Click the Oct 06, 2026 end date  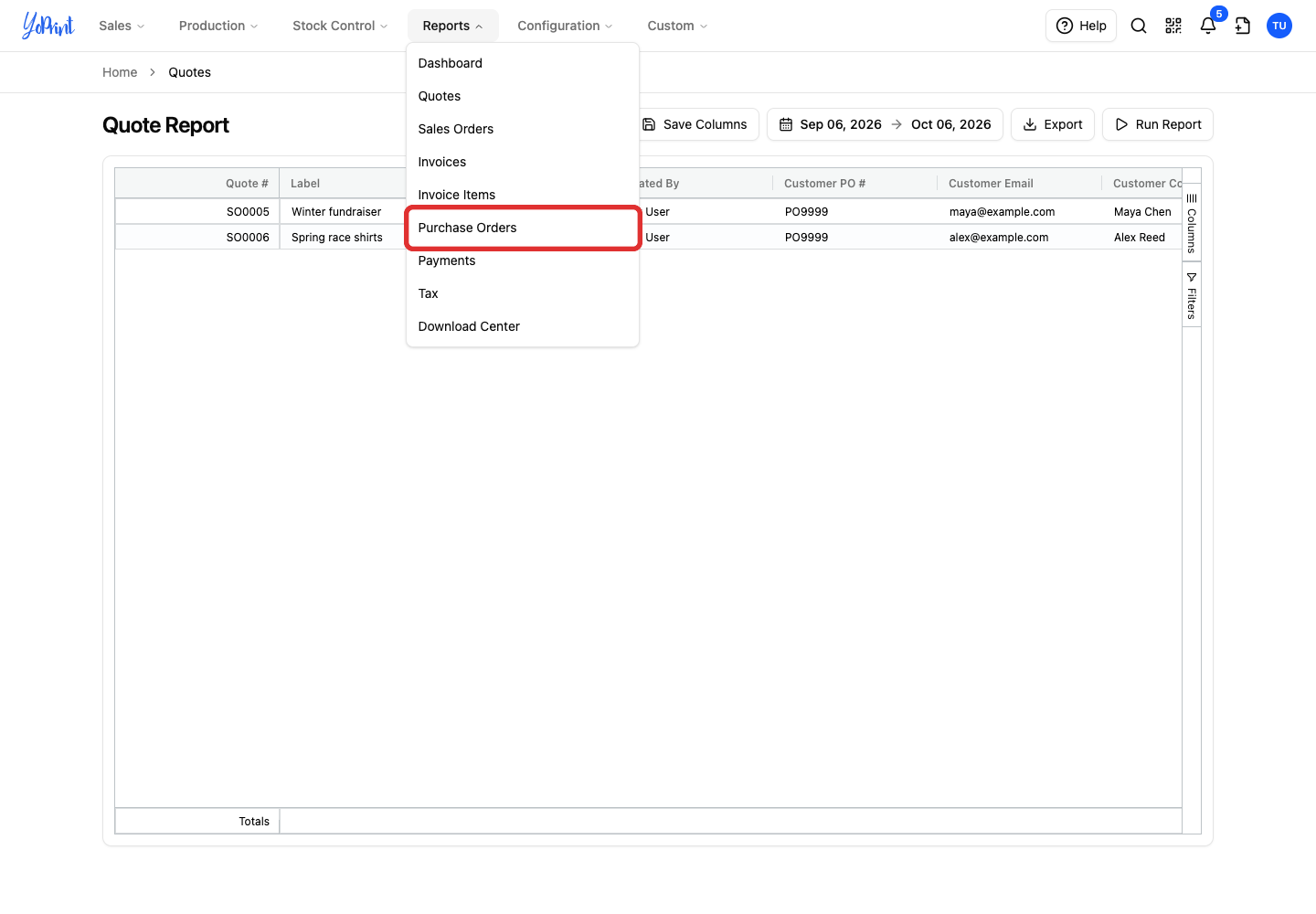click(x=951, y=124)
